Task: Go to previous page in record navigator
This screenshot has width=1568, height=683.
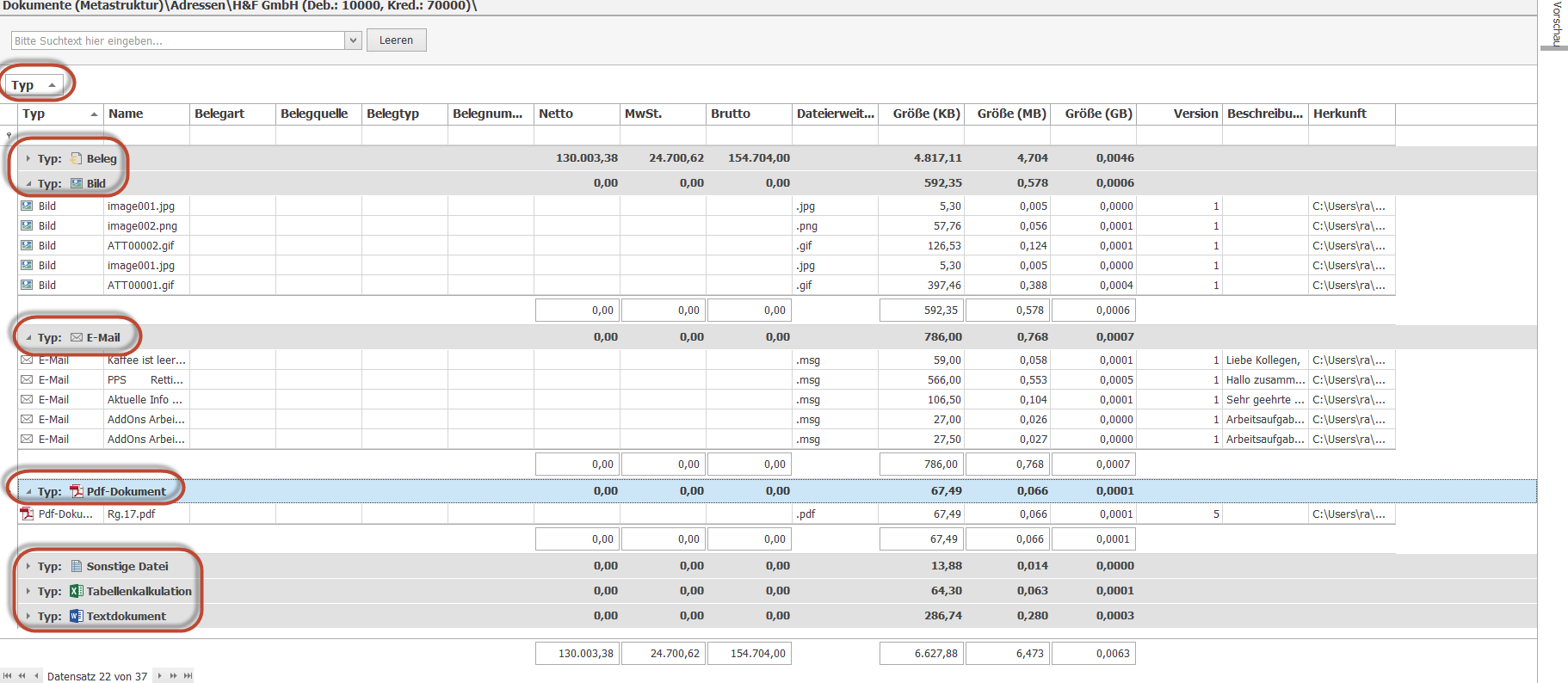Action: click(x=22, y=676)
